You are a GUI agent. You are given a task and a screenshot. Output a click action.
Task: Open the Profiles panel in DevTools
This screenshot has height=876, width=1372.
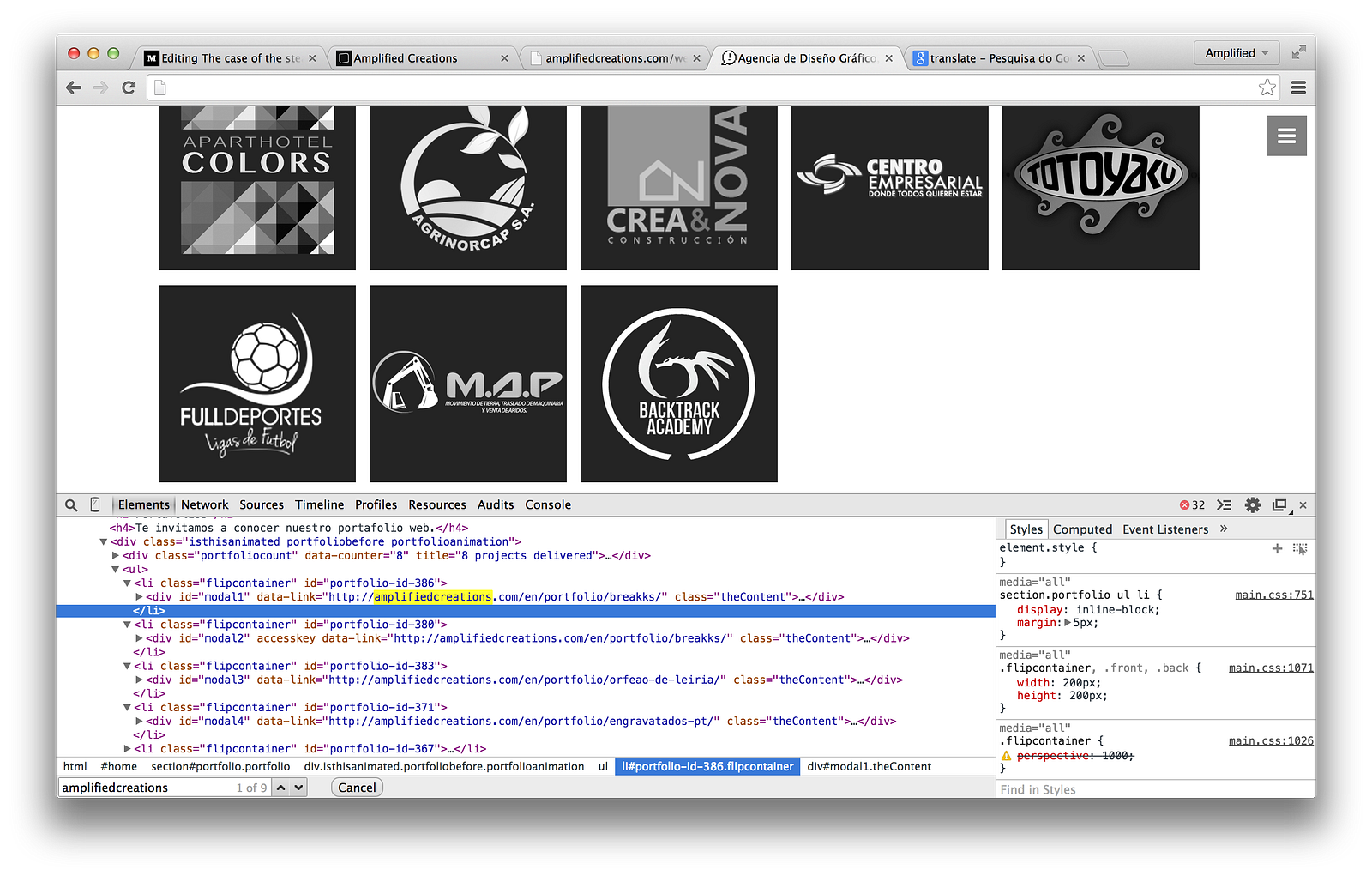pyautogui.click(x=376, y=505)
